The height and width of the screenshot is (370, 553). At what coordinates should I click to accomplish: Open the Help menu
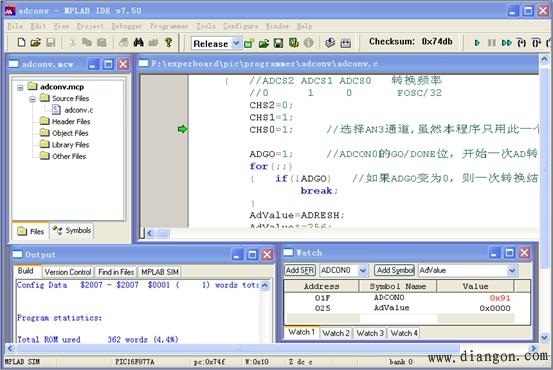[x=304, y=26]
